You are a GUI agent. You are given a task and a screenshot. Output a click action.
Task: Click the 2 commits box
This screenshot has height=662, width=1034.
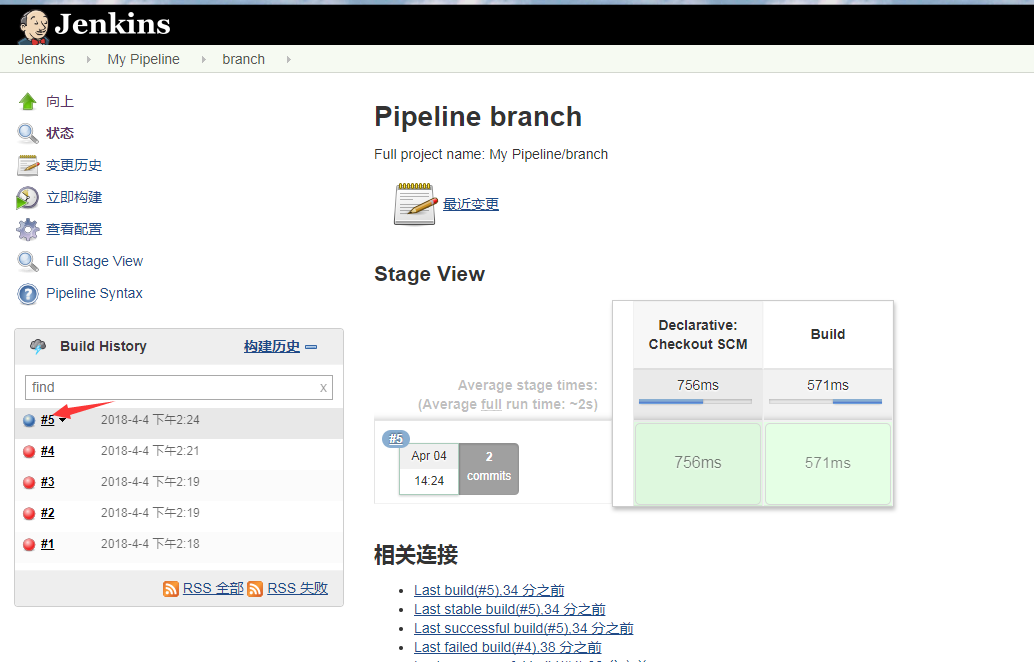489,469
